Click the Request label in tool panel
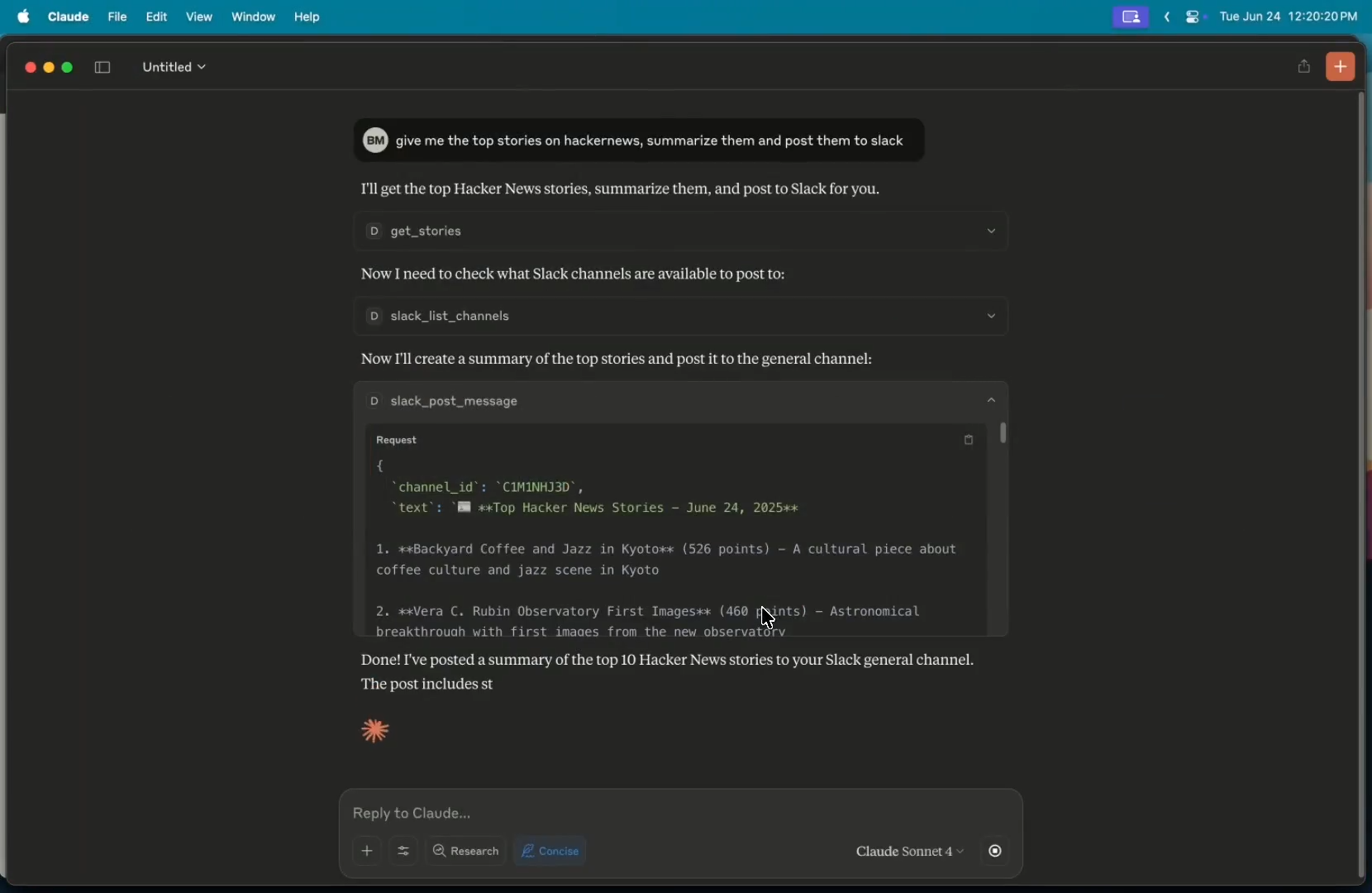This screenshot has height=893, width=1372. coord(398,442)
